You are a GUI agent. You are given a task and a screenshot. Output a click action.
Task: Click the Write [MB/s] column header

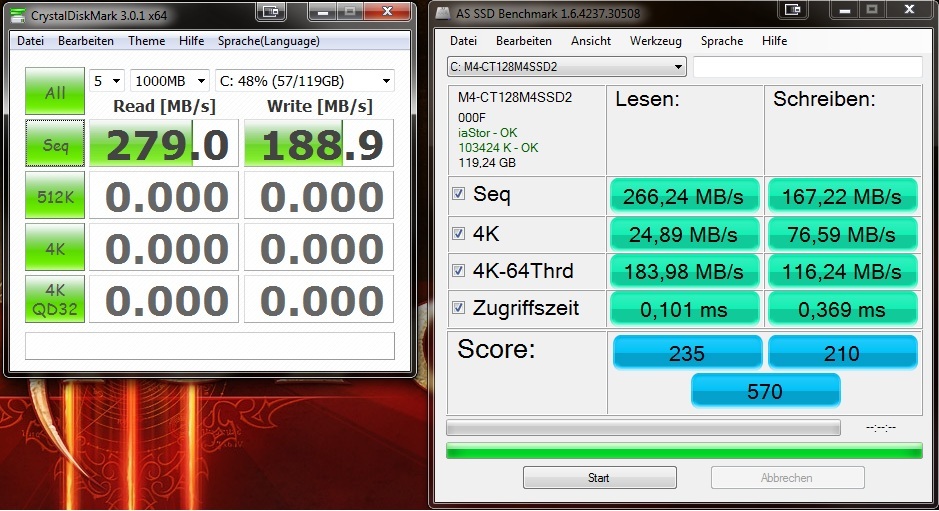[320, 106]
